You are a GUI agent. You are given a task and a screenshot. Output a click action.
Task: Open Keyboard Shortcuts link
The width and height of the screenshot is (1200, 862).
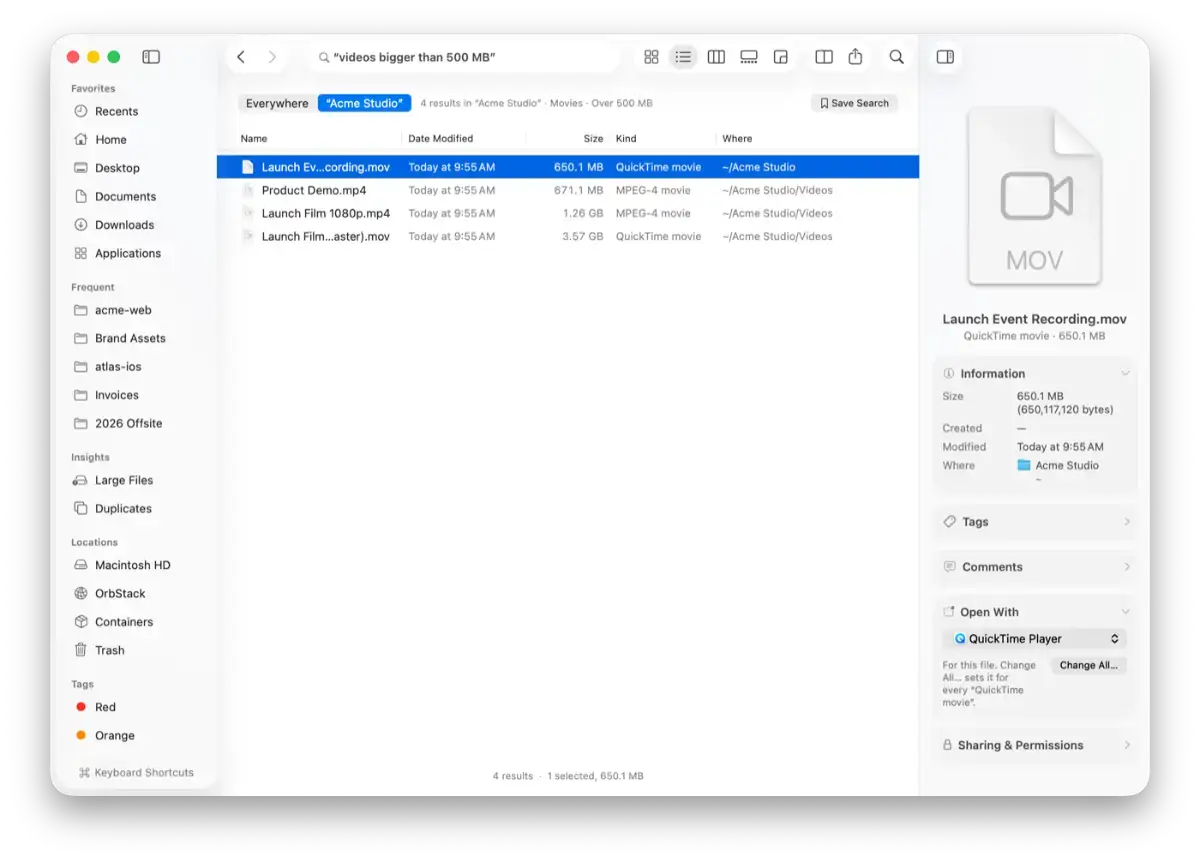tap(136, 773)
